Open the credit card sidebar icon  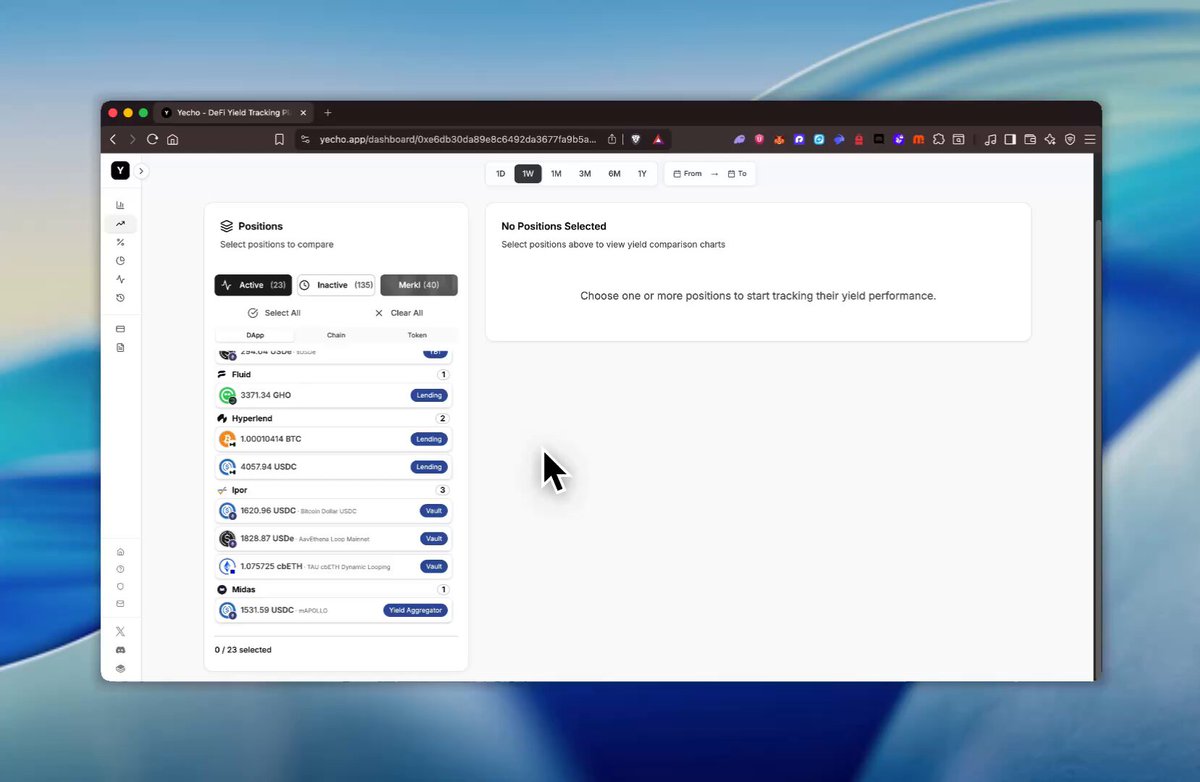click(120, 329)
